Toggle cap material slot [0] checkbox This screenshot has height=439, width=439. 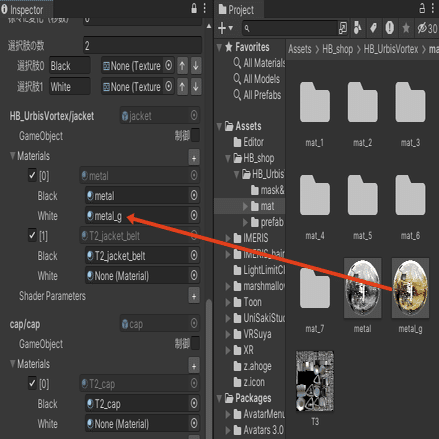click(x=32, y=383)
